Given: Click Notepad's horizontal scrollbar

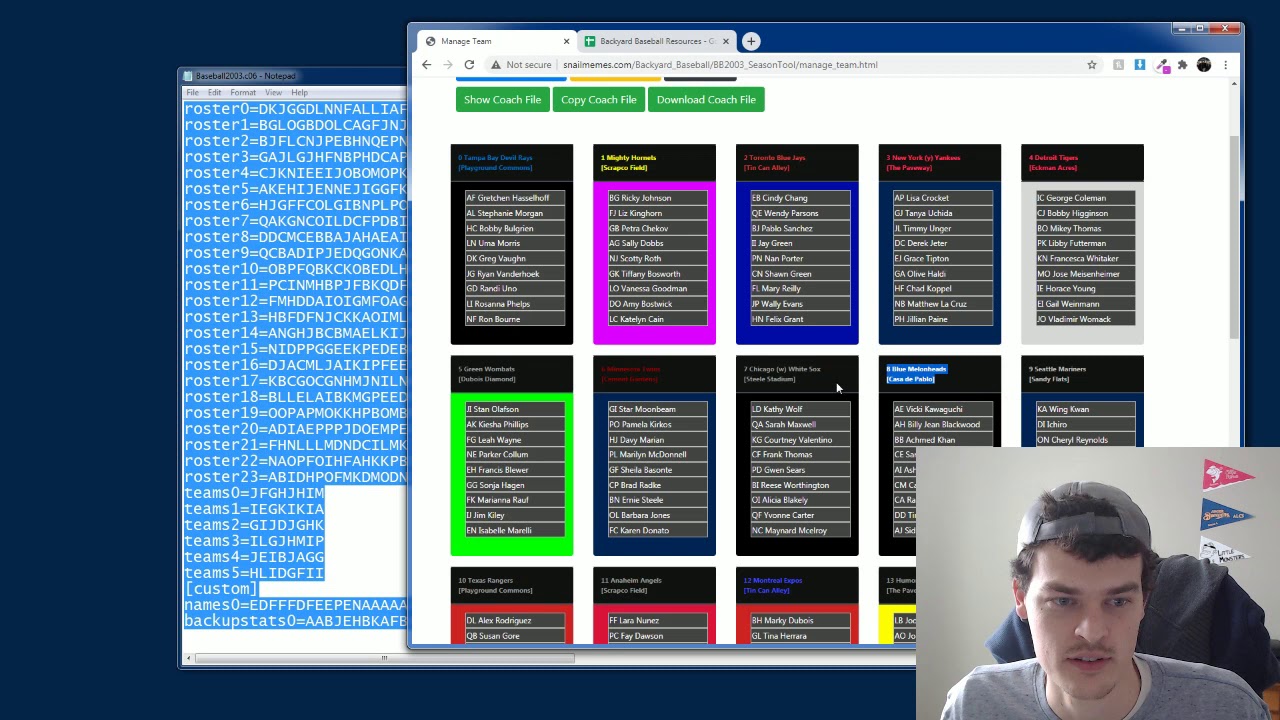Looking at the screenshot, I should [384, 658].
